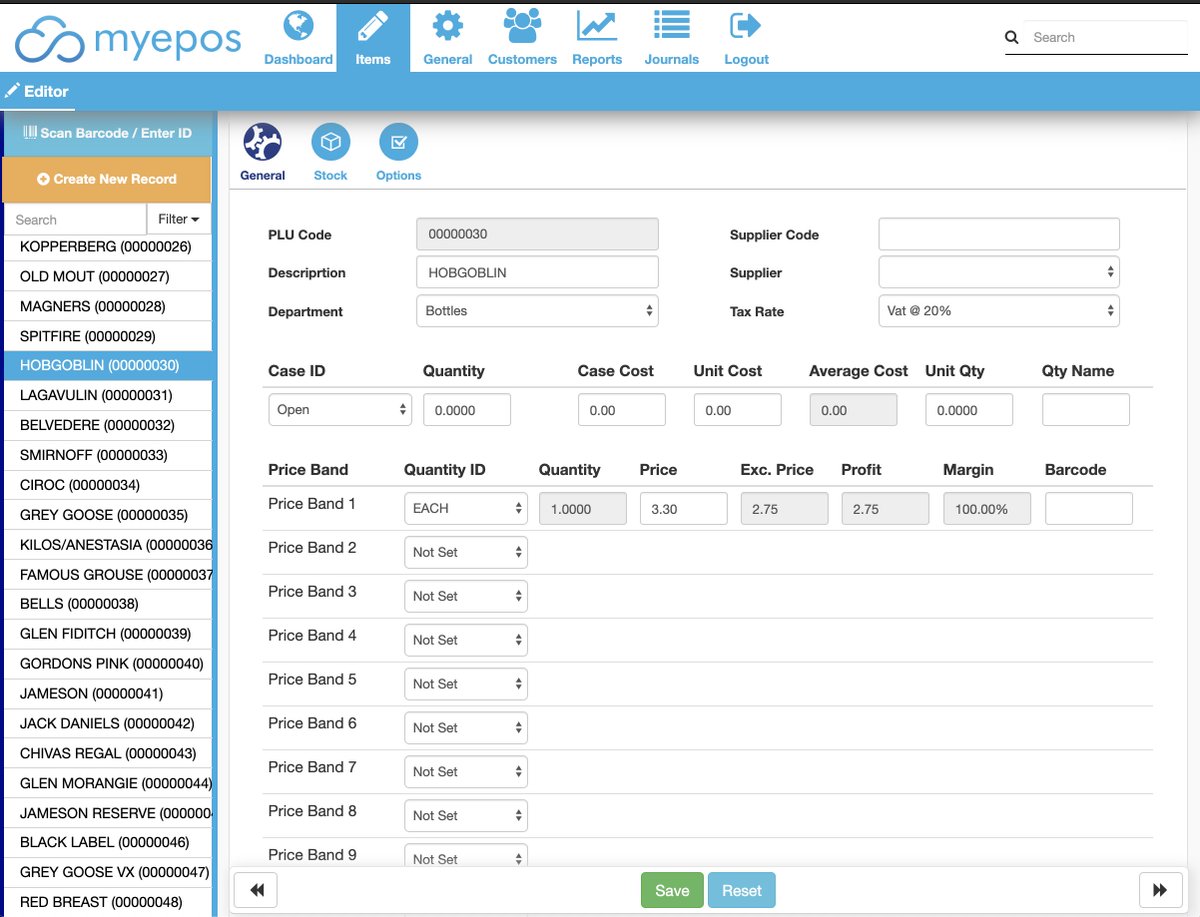This screenshot has width=1200, height=917.
Task: Click the myepos cloud logo
Action: tap(49, 39)
